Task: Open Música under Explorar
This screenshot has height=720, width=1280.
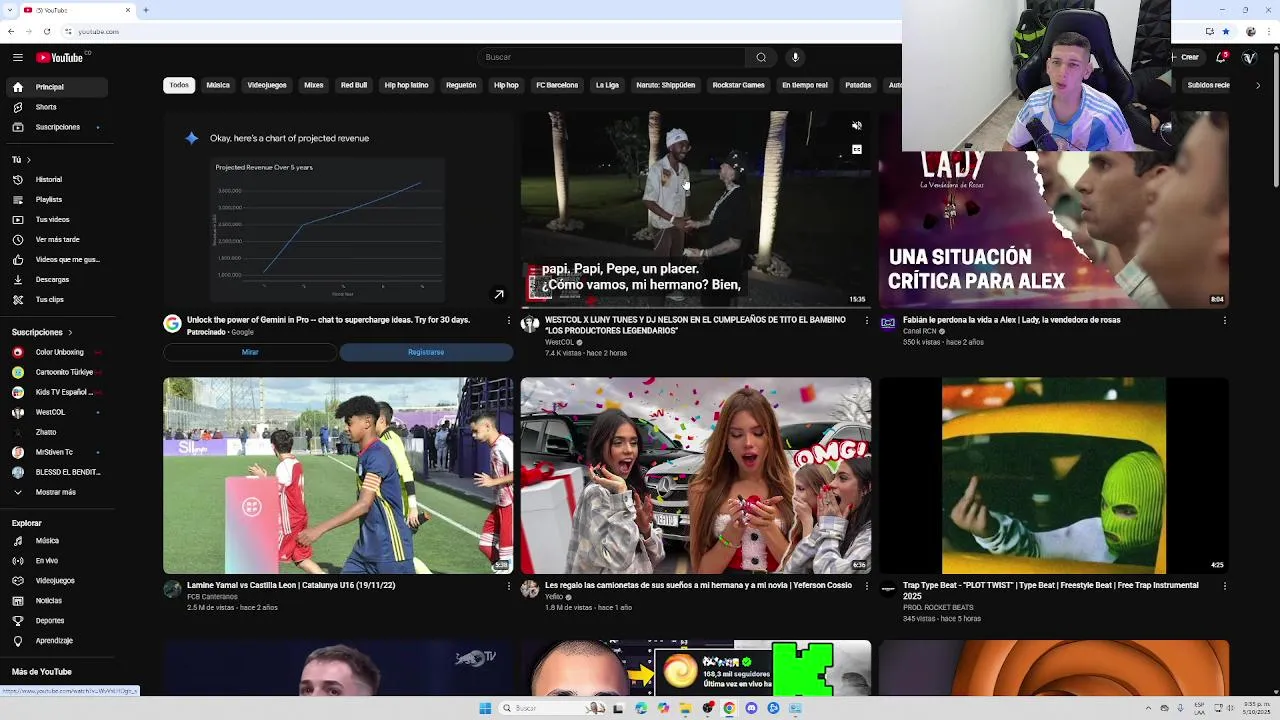Action: click(x=55, y=541)
